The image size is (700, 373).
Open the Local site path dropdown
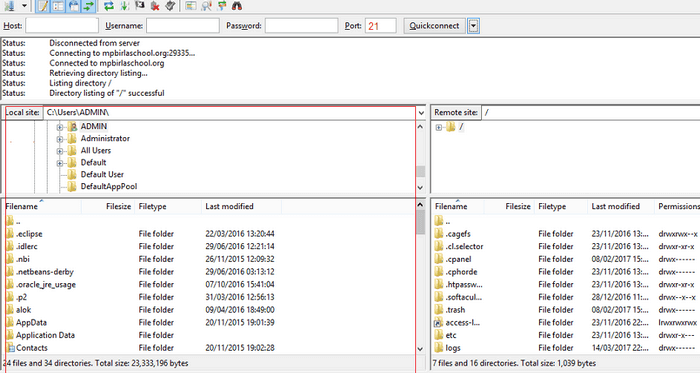pyautogui.click(x=421, y=113)
